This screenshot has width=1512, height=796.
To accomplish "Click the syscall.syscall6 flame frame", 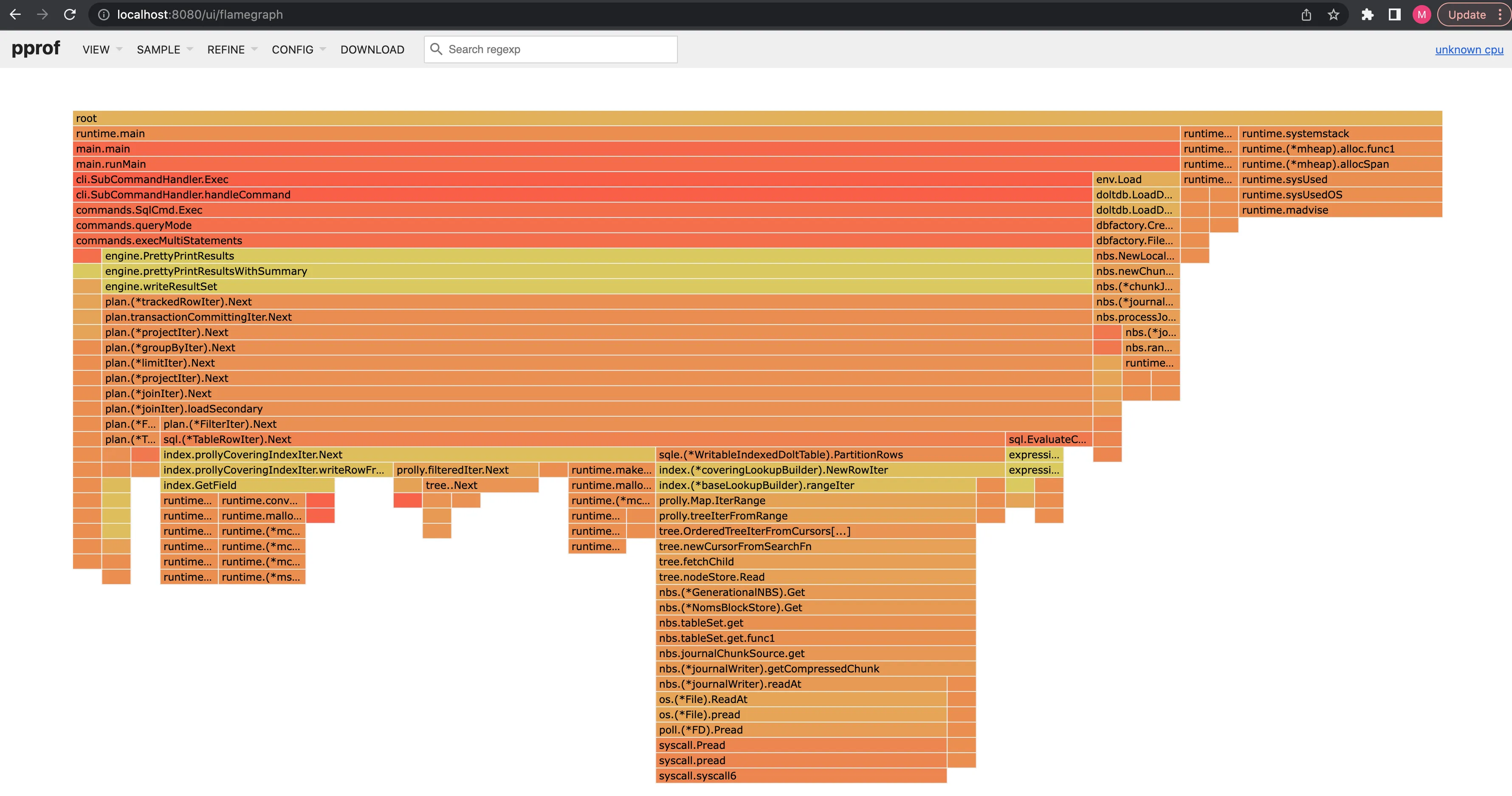I will point(801,776).
